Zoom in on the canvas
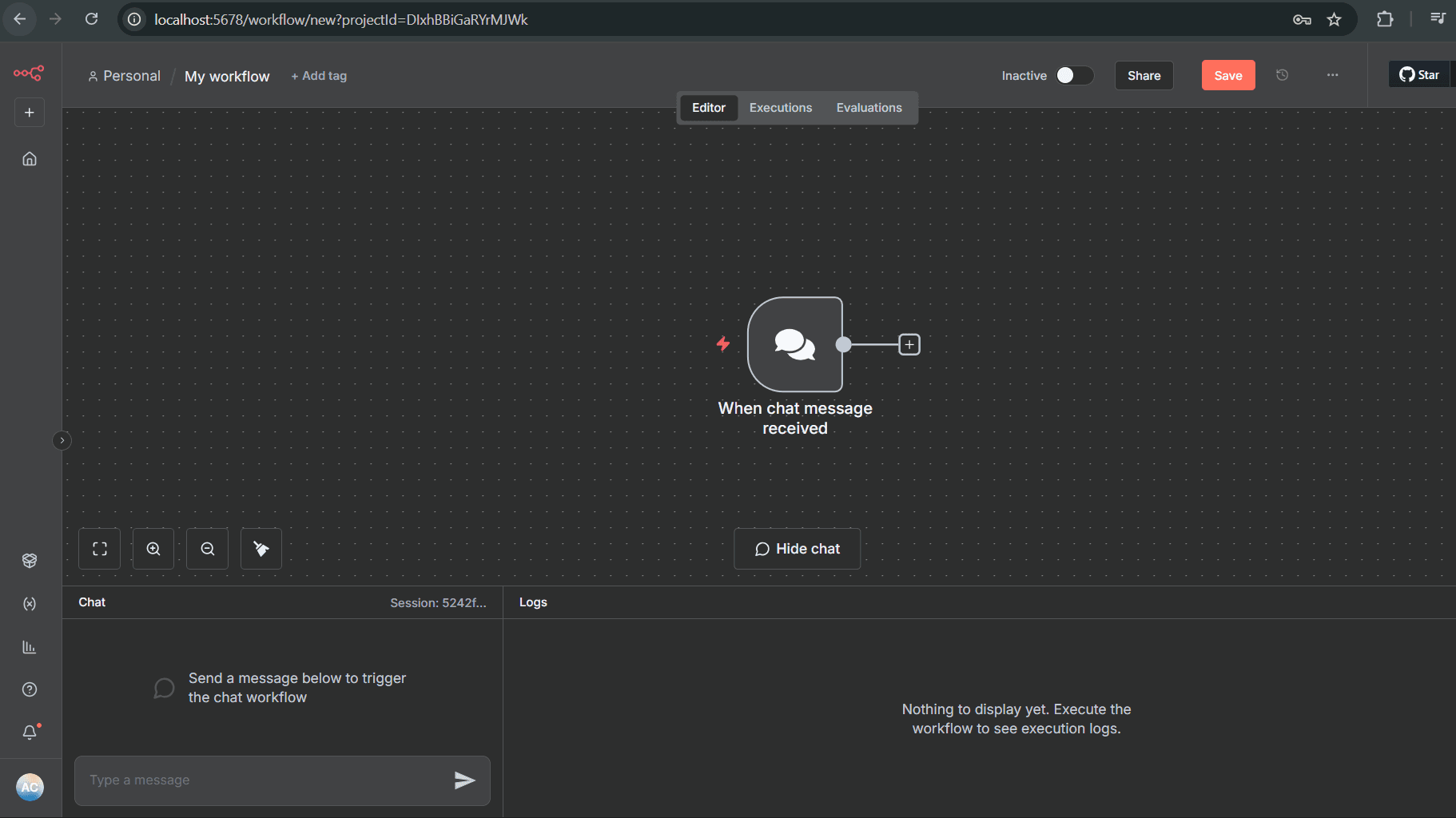Viewport: 1456px width, 818px height. (x=153, y=549)
